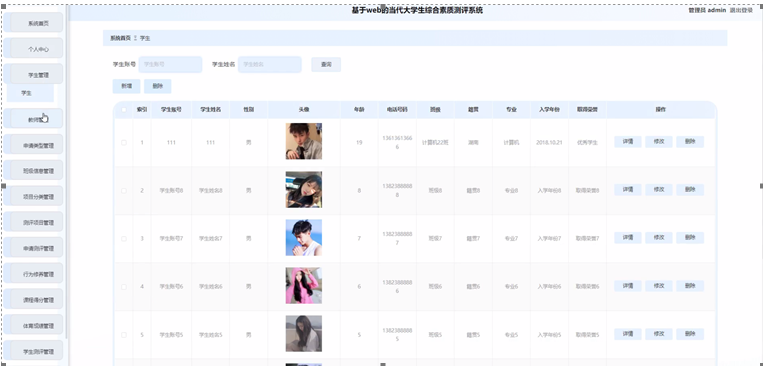763x366 pixels.
Task: Expand the 申请测评管理 sidebar menu
Action: point(34,248)
